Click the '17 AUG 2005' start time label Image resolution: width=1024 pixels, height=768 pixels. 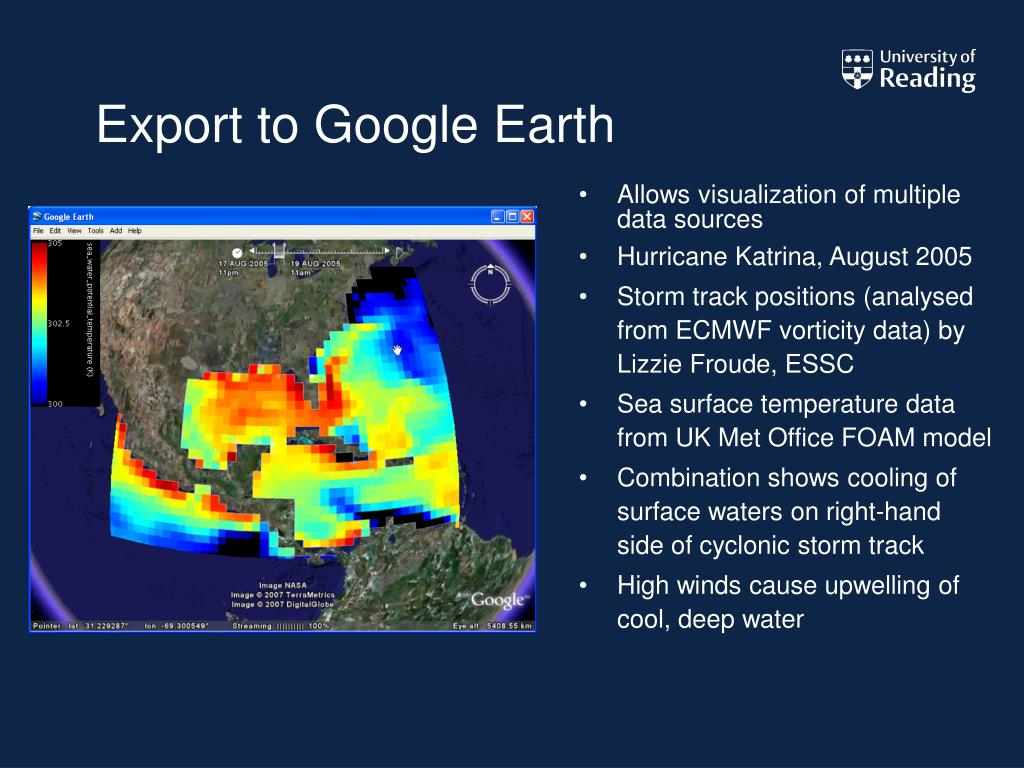pos(243,264)
